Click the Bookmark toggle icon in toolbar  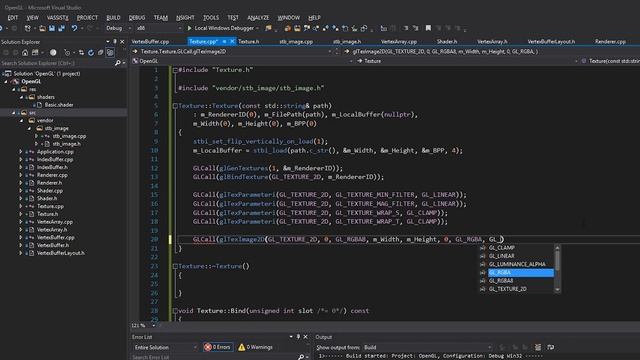[x=428, y=28]
